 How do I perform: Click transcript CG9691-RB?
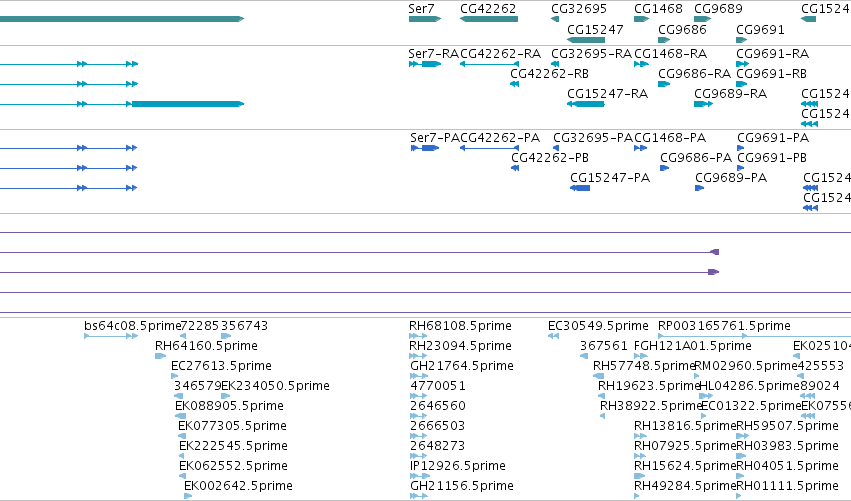pyautogui.click(x=771, y=73)
